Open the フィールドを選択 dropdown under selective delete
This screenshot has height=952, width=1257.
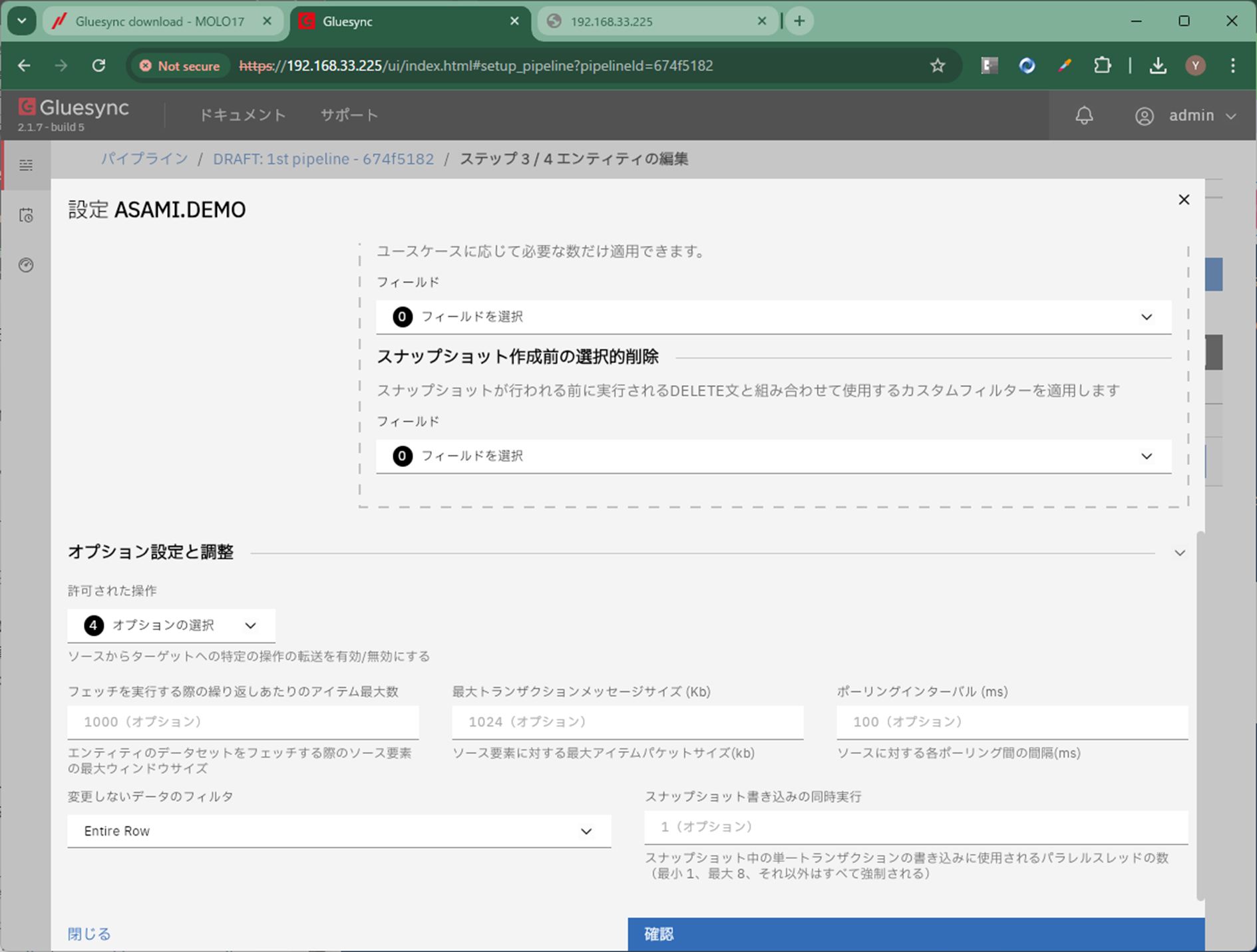[773, 456]
